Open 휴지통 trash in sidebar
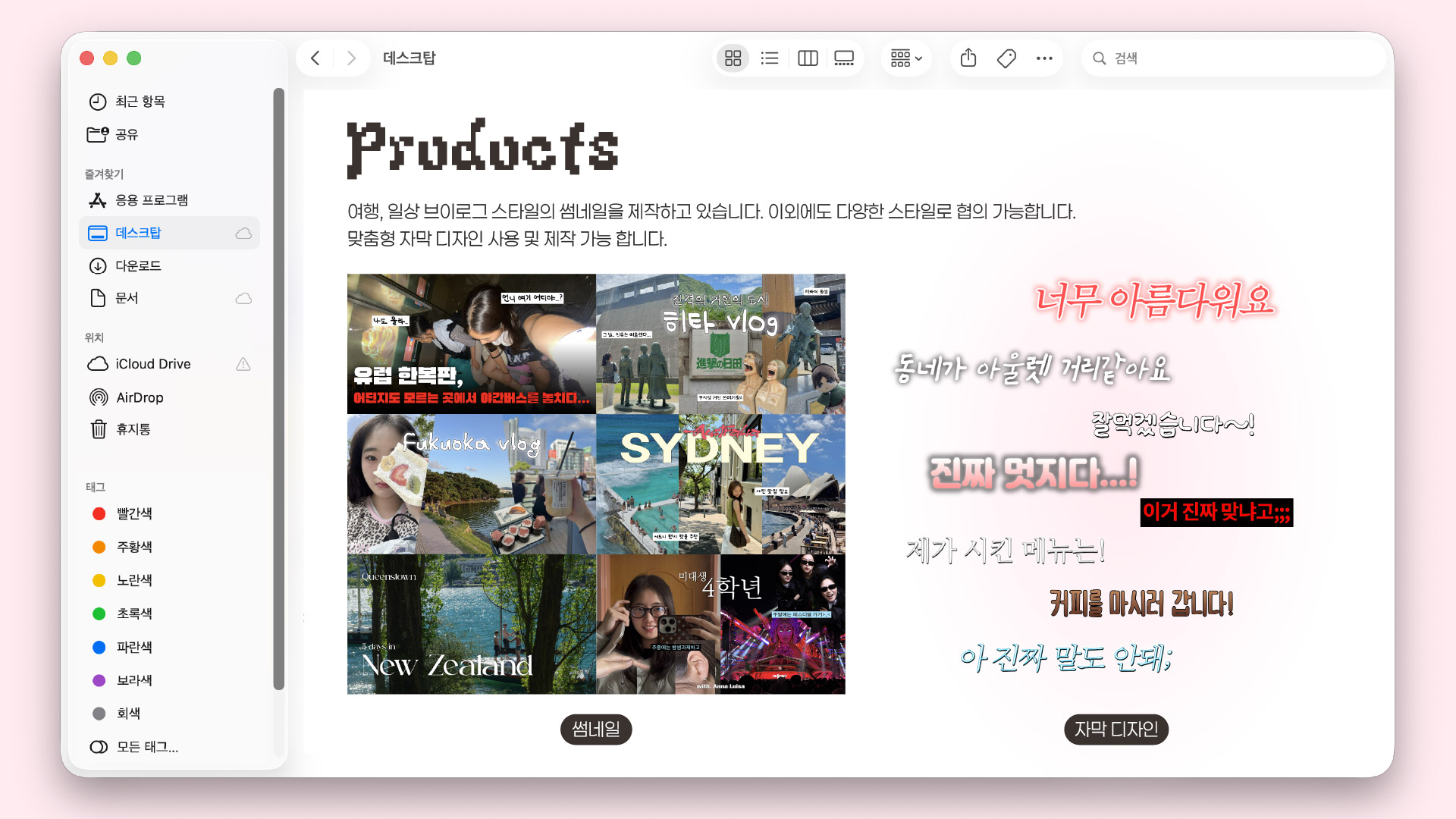1456x819 pixels. tap(169, 429)
